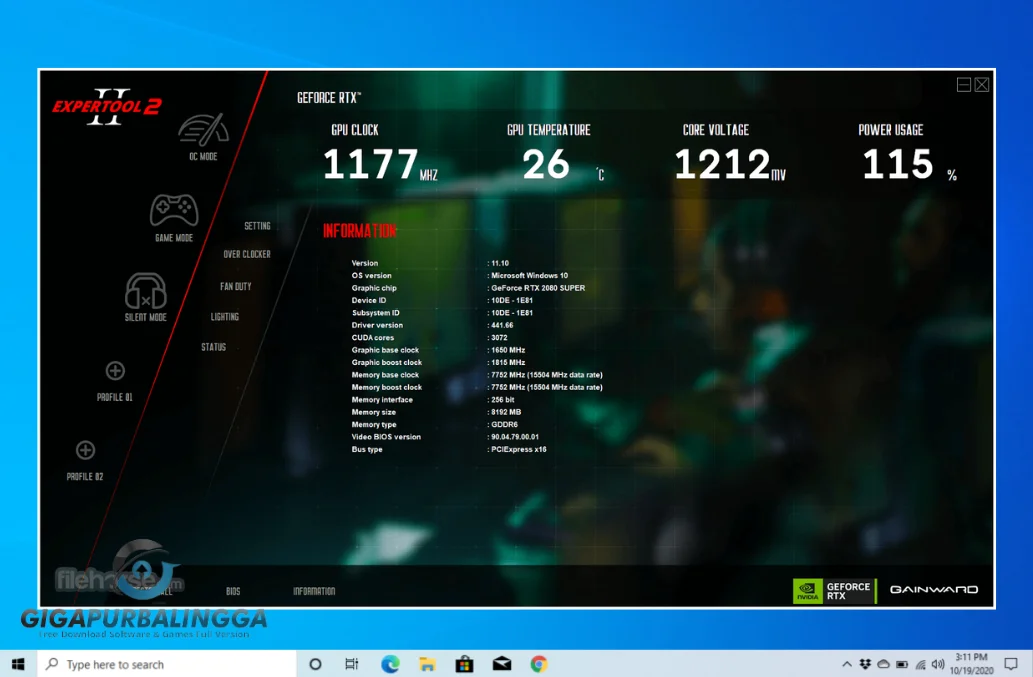
Task: Switch to the Information tab at bottom
Action: (x=314, y=591)
